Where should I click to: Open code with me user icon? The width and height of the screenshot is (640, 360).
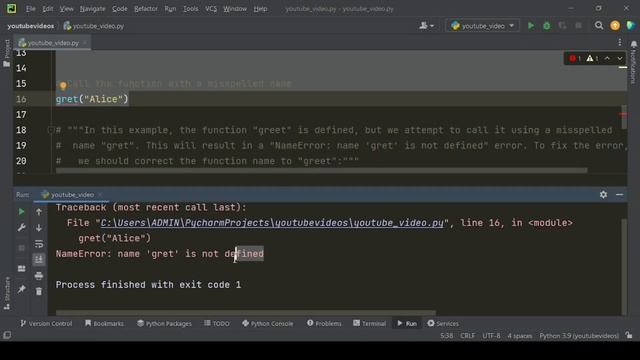coord(426,26)
